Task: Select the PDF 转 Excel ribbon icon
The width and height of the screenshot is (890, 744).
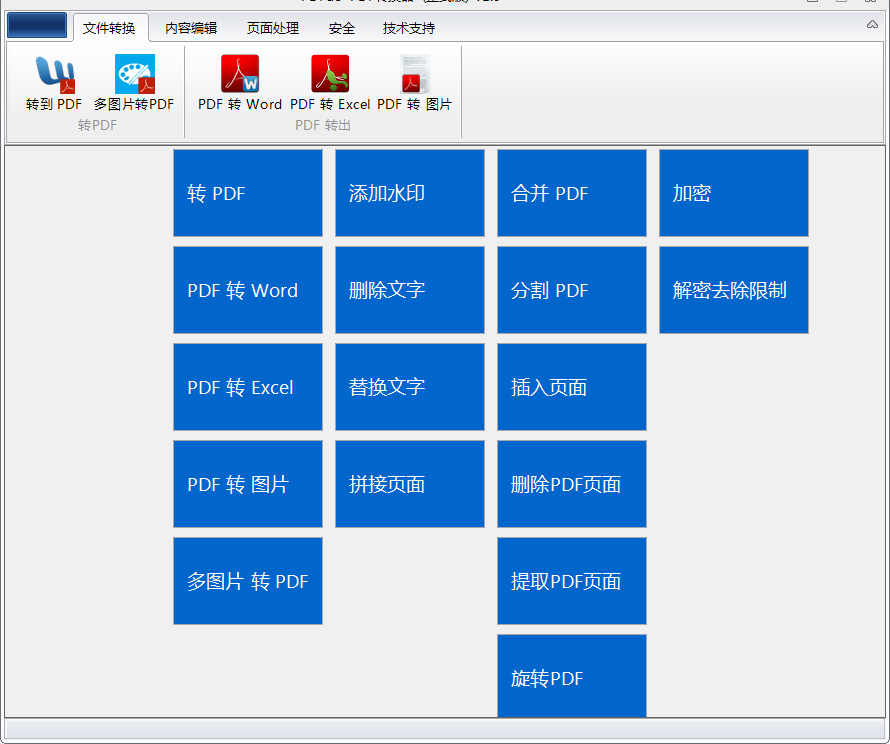Action: [330, 76]
